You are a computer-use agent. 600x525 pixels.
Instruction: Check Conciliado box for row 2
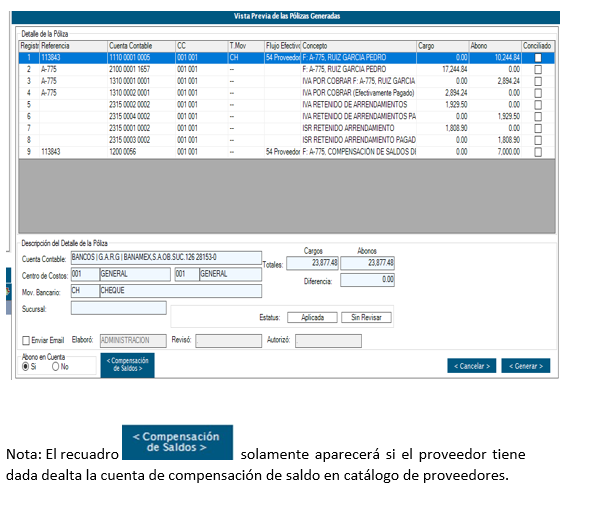click(x=538, y=70)
